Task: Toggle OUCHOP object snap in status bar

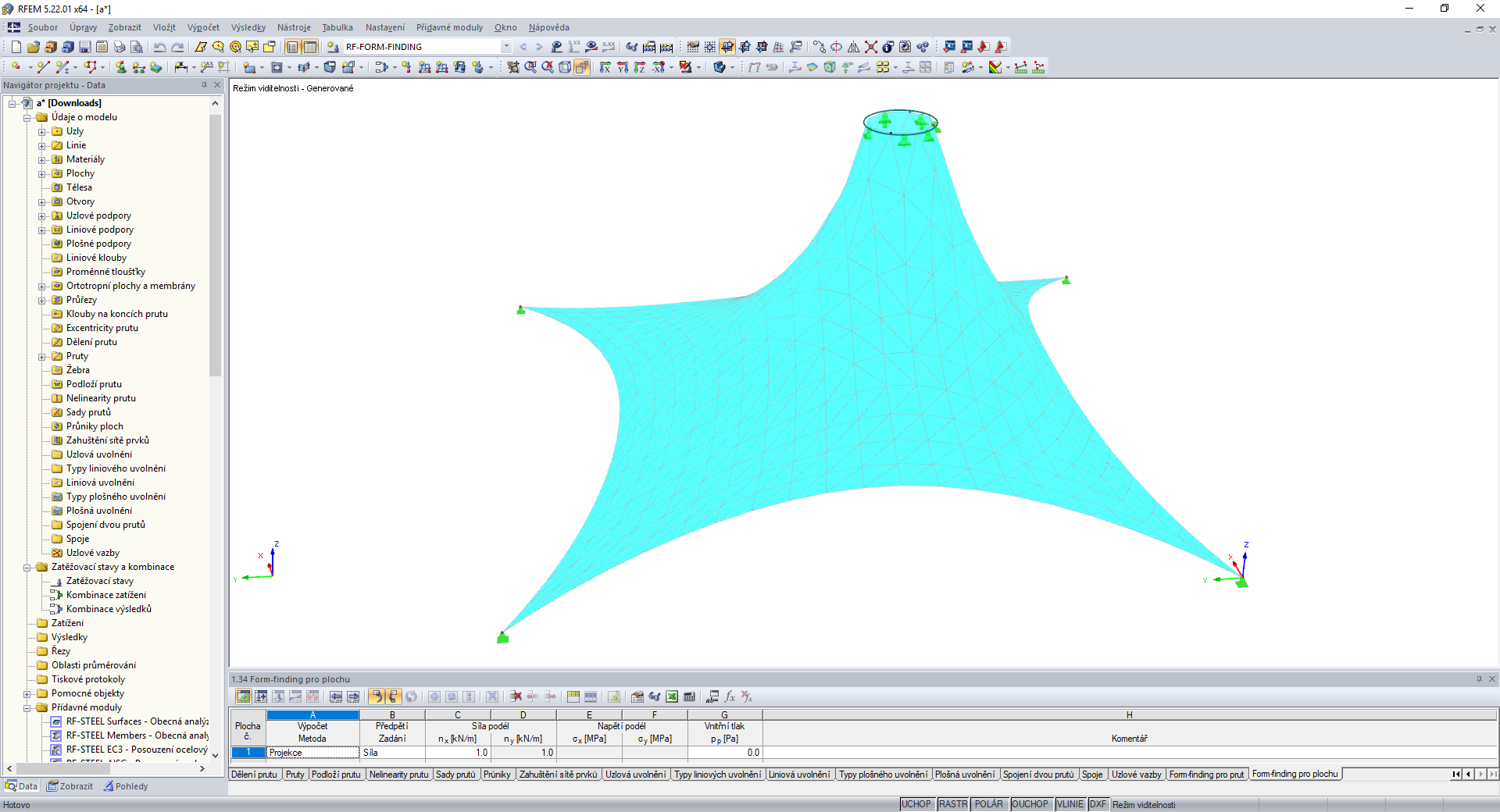Action: tap(1030, 804)
